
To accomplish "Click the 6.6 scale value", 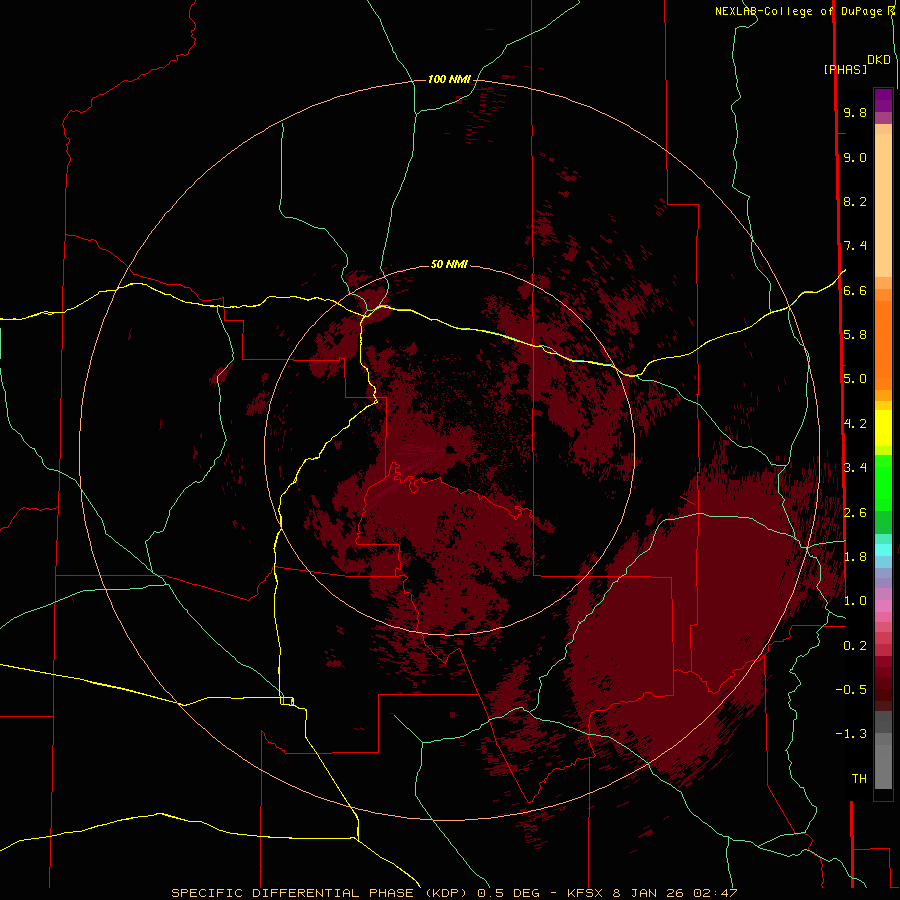I will (855, 290).
